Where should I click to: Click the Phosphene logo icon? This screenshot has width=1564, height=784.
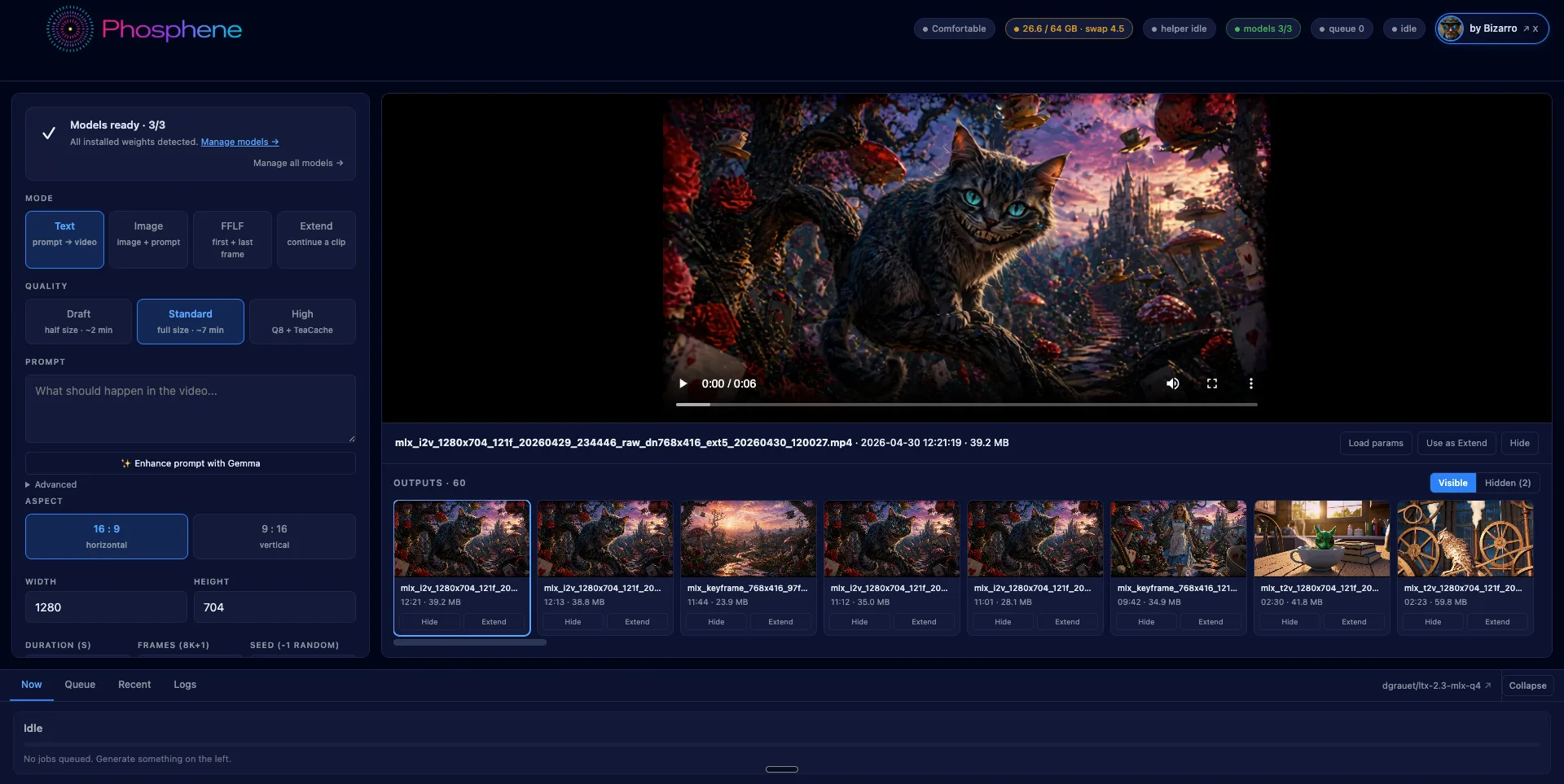point(70,29)
